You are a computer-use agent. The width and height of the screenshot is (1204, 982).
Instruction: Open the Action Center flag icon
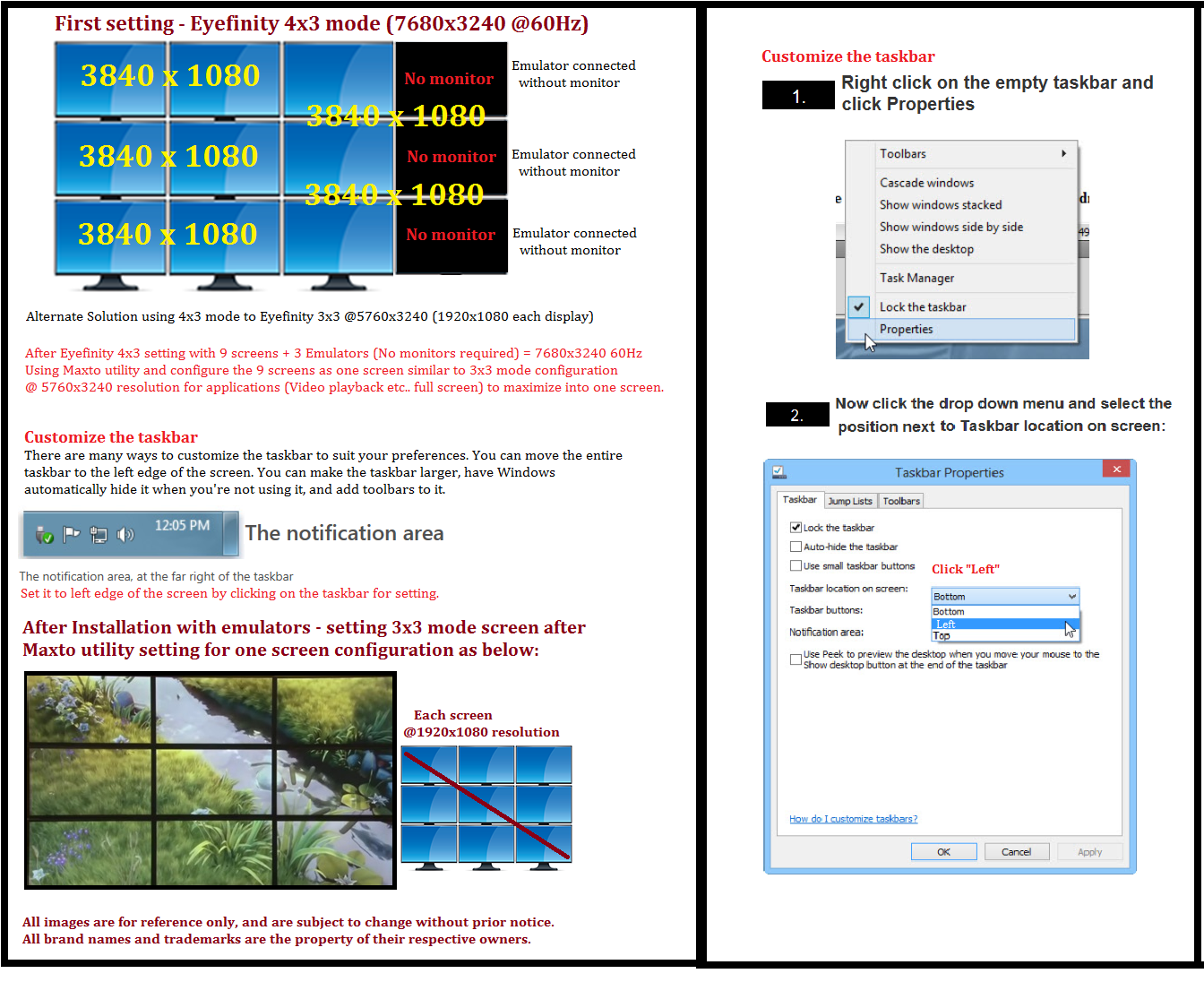click(72, 534)
